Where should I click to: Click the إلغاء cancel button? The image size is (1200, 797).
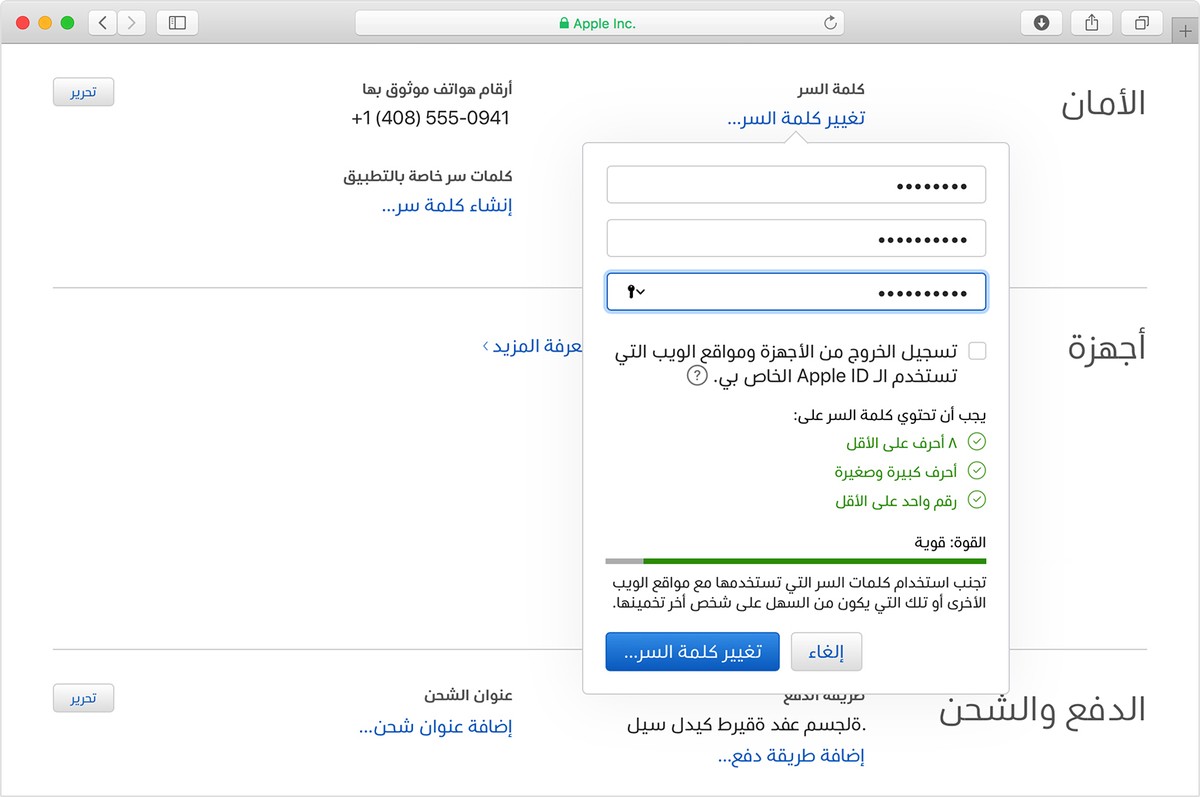click(826, 652)
